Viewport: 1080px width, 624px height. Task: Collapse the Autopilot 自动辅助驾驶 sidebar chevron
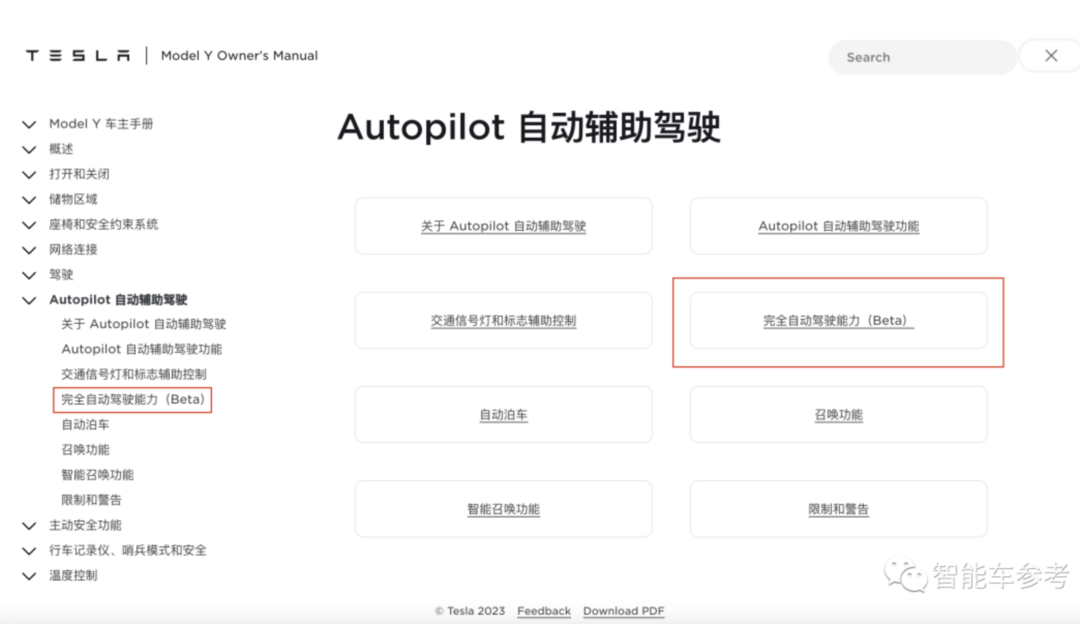(x=29, y=300)
